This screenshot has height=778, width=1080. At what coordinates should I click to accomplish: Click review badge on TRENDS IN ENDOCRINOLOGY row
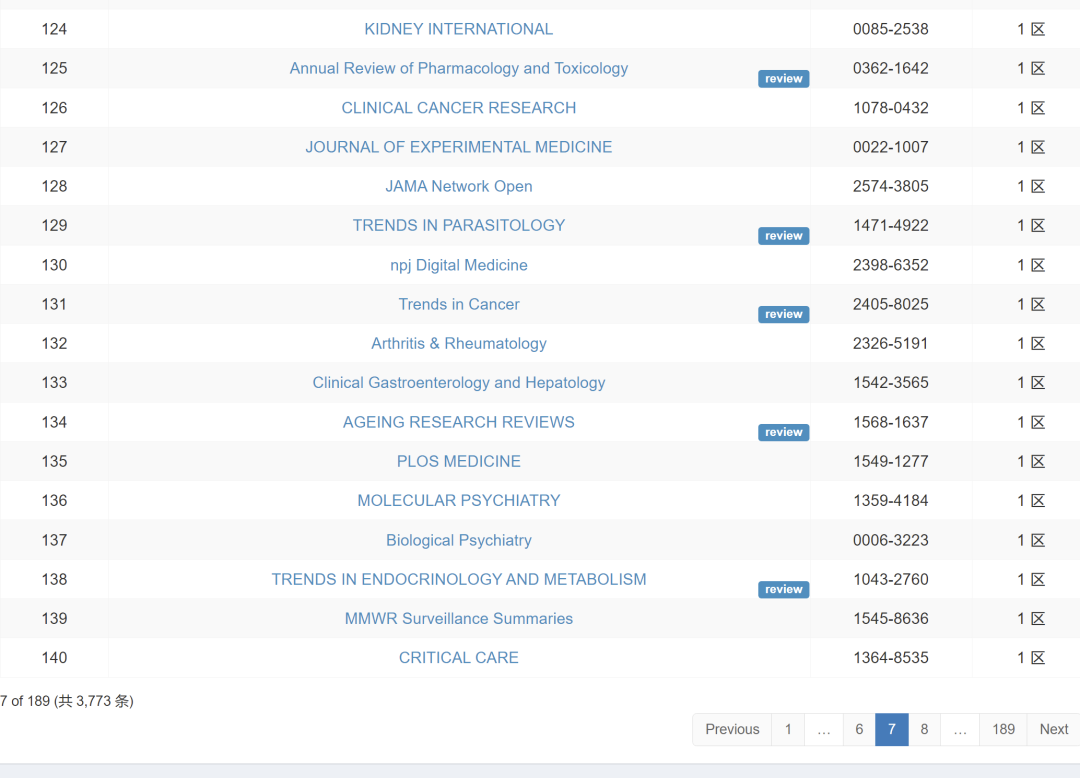point(784,589)
